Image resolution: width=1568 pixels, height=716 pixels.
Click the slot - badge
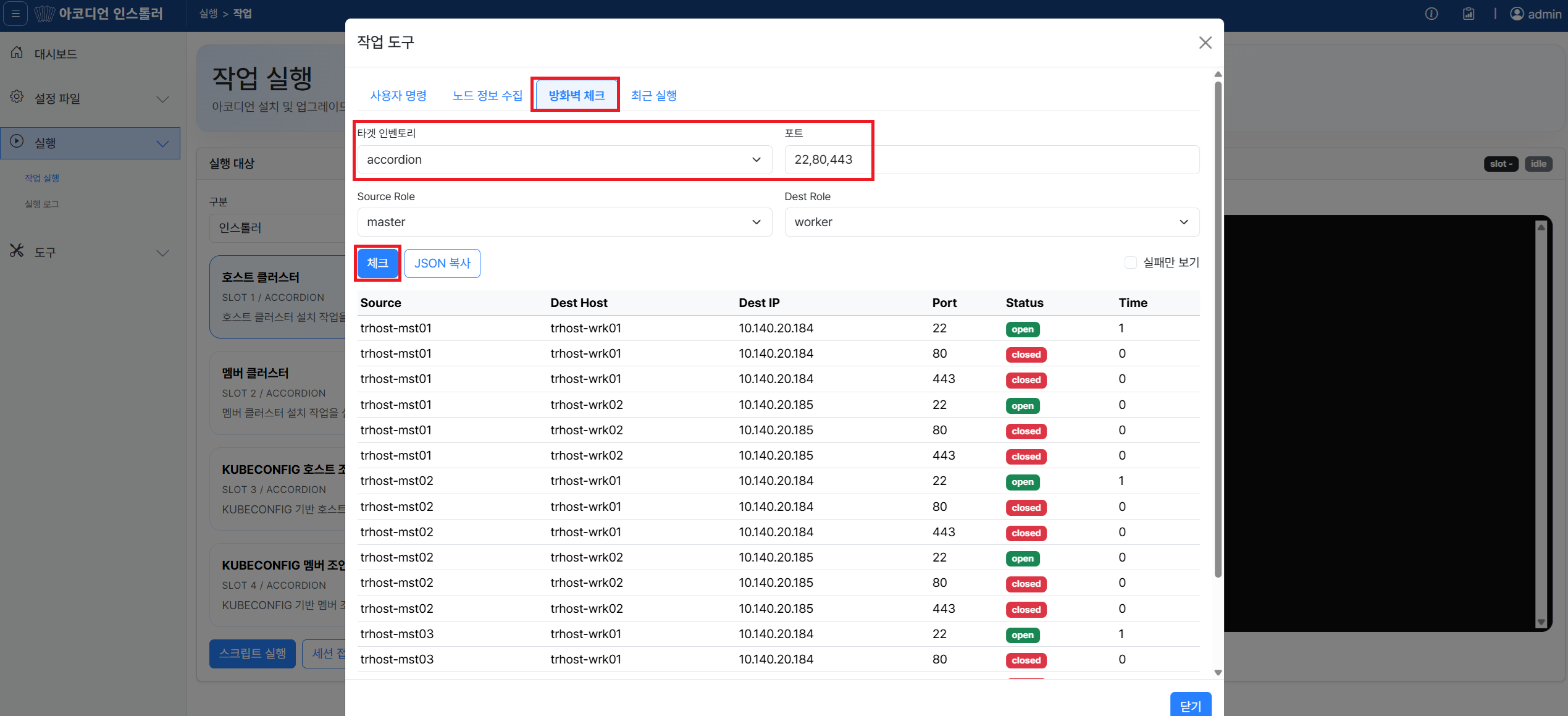coord(1501,164)
